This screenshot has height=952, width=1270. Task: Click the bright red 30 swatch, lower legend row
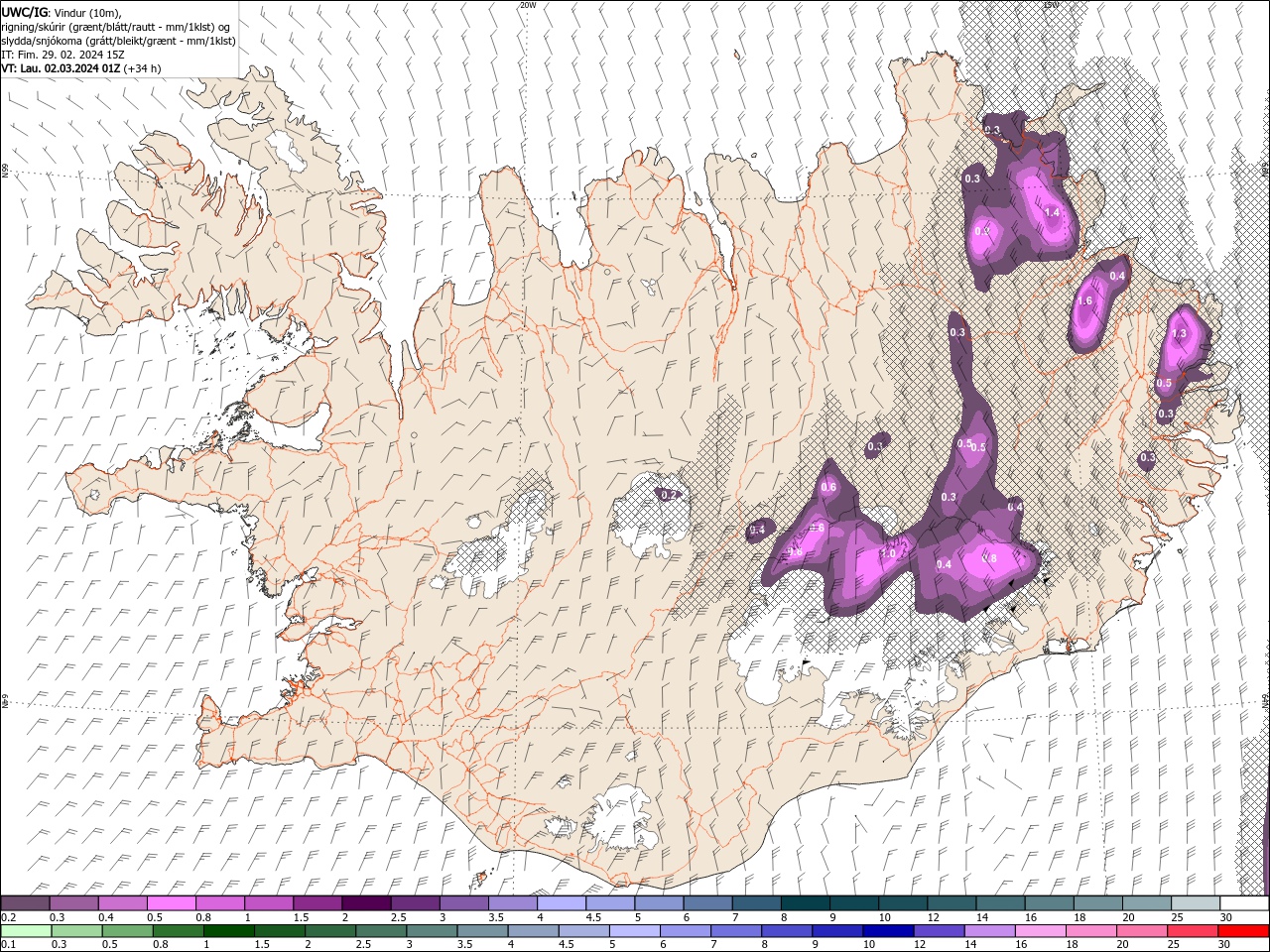click(1242, 931)
